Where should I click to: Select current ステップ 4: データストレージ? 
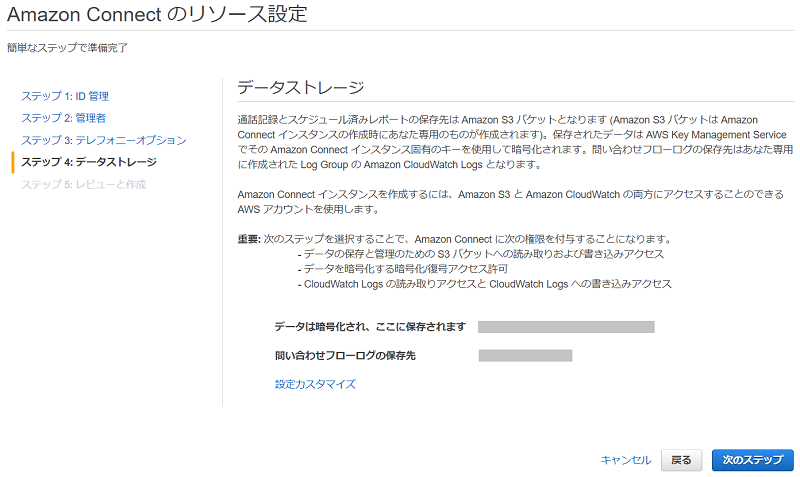point(89,162)
